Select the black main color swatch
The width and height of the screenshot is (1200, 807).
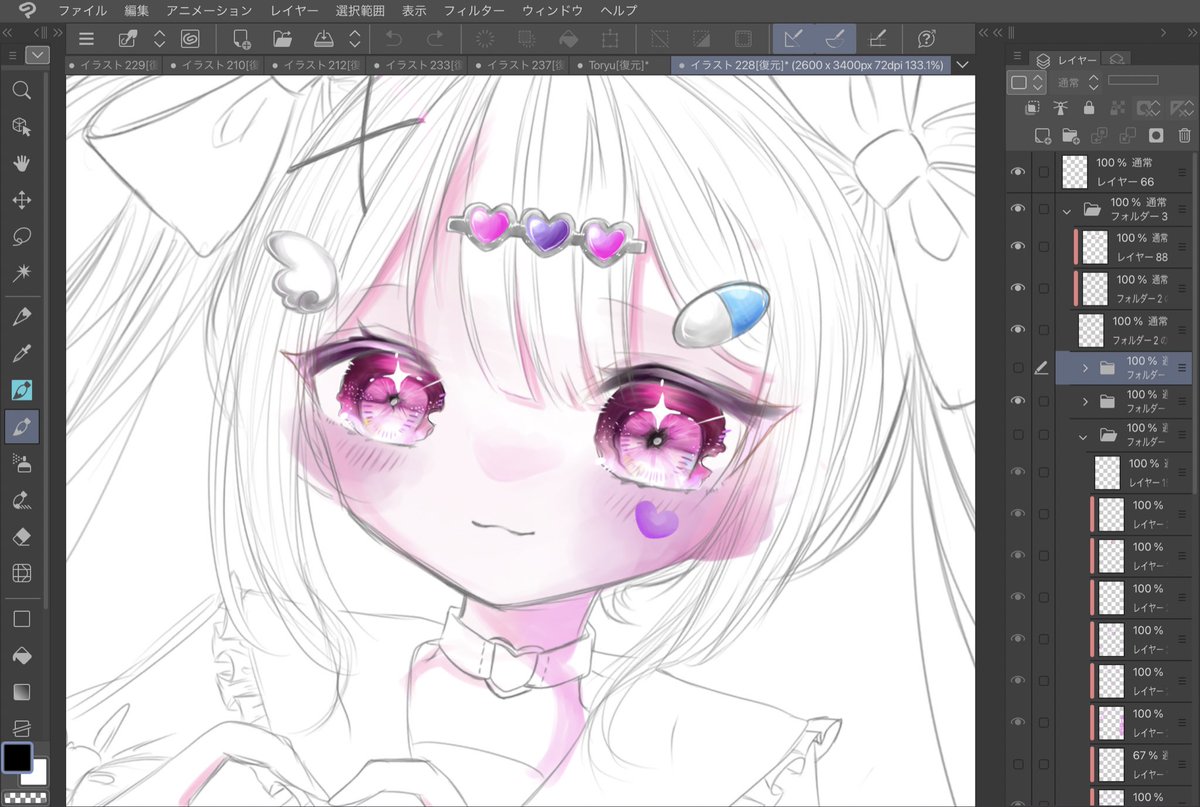point(16,758)
